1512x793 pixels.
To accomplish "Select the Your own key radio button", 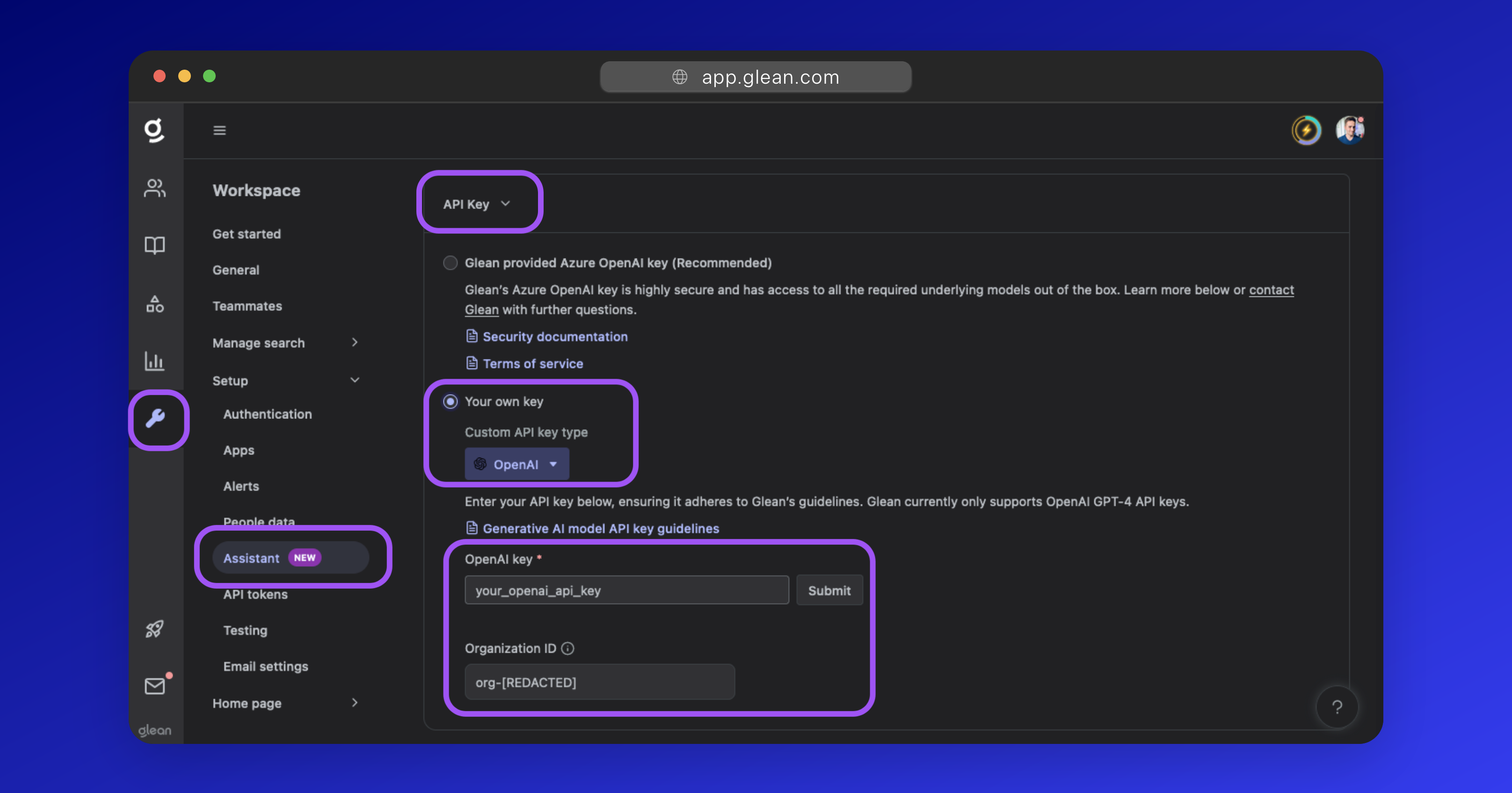I will pyautogui.click(x=450, y=402).
